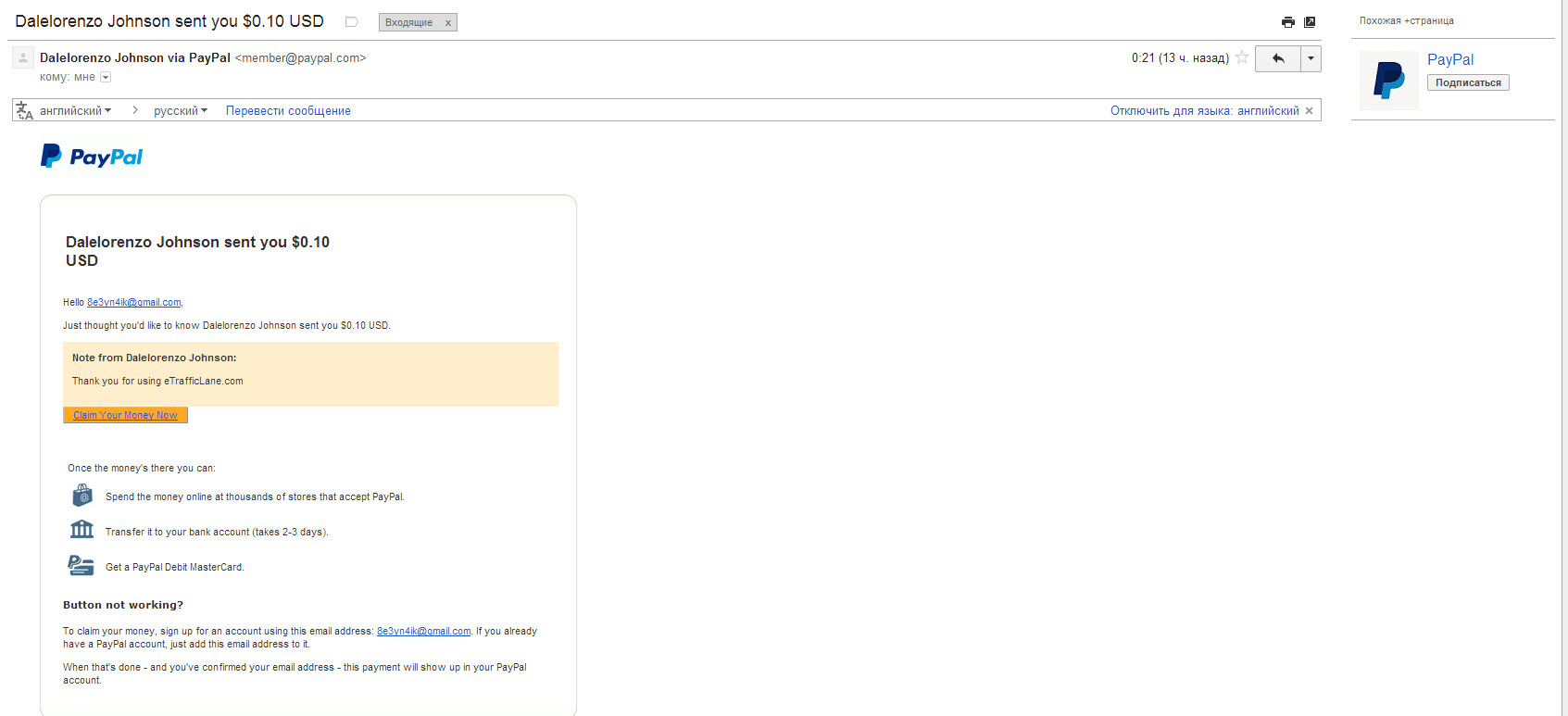Click the Входящие label tag
The height and width of the screenshot is (716, 1568).
point(409,22)
